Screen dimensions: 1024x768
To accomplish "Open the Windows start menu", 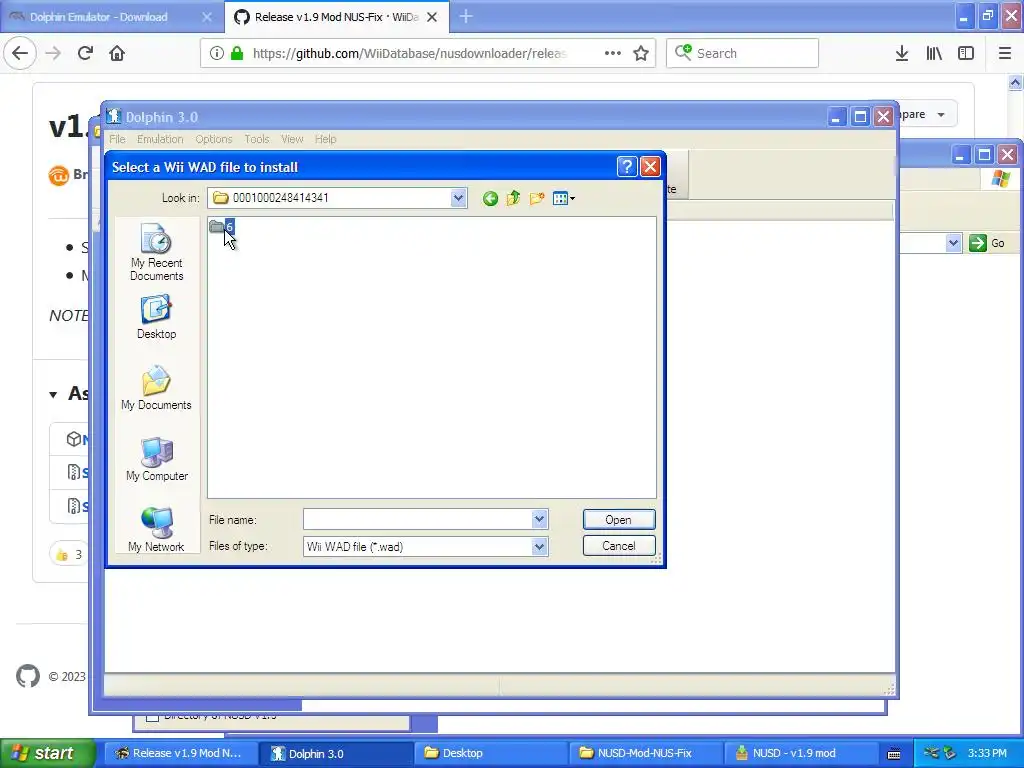I will tap(48, 753).
